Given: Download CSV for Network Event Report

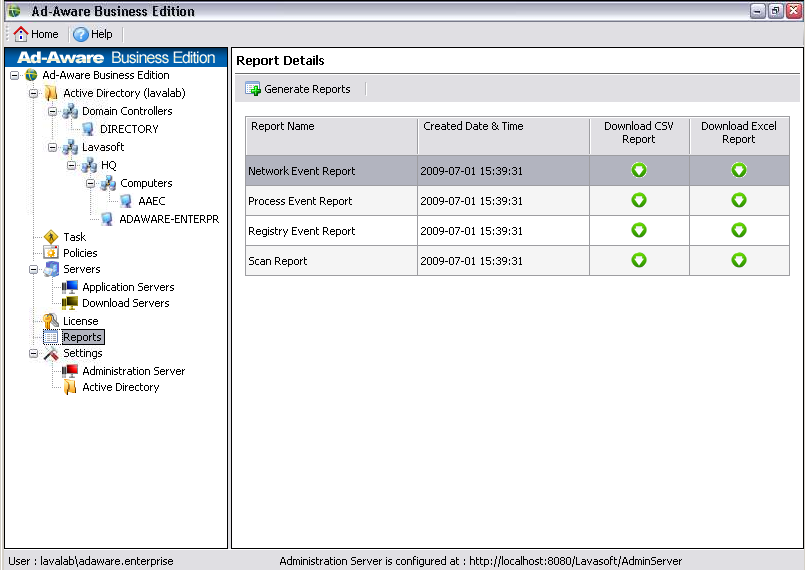Looking at the screenshot, I should (x=639, y=170).
